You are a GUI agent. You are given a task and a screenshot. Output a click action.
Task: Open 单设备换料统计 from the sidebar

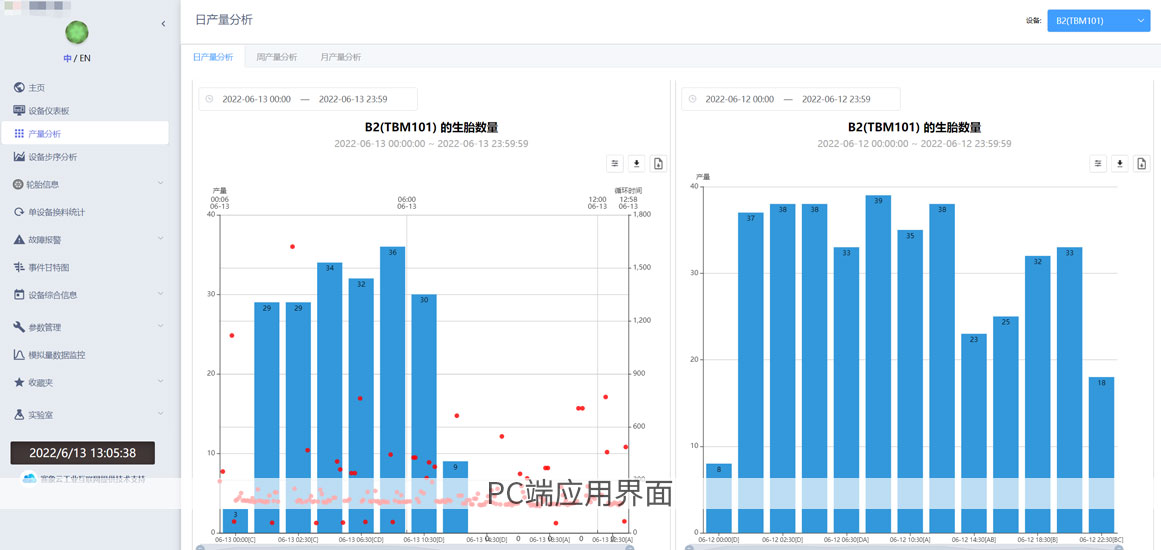(x=56, y=212)
